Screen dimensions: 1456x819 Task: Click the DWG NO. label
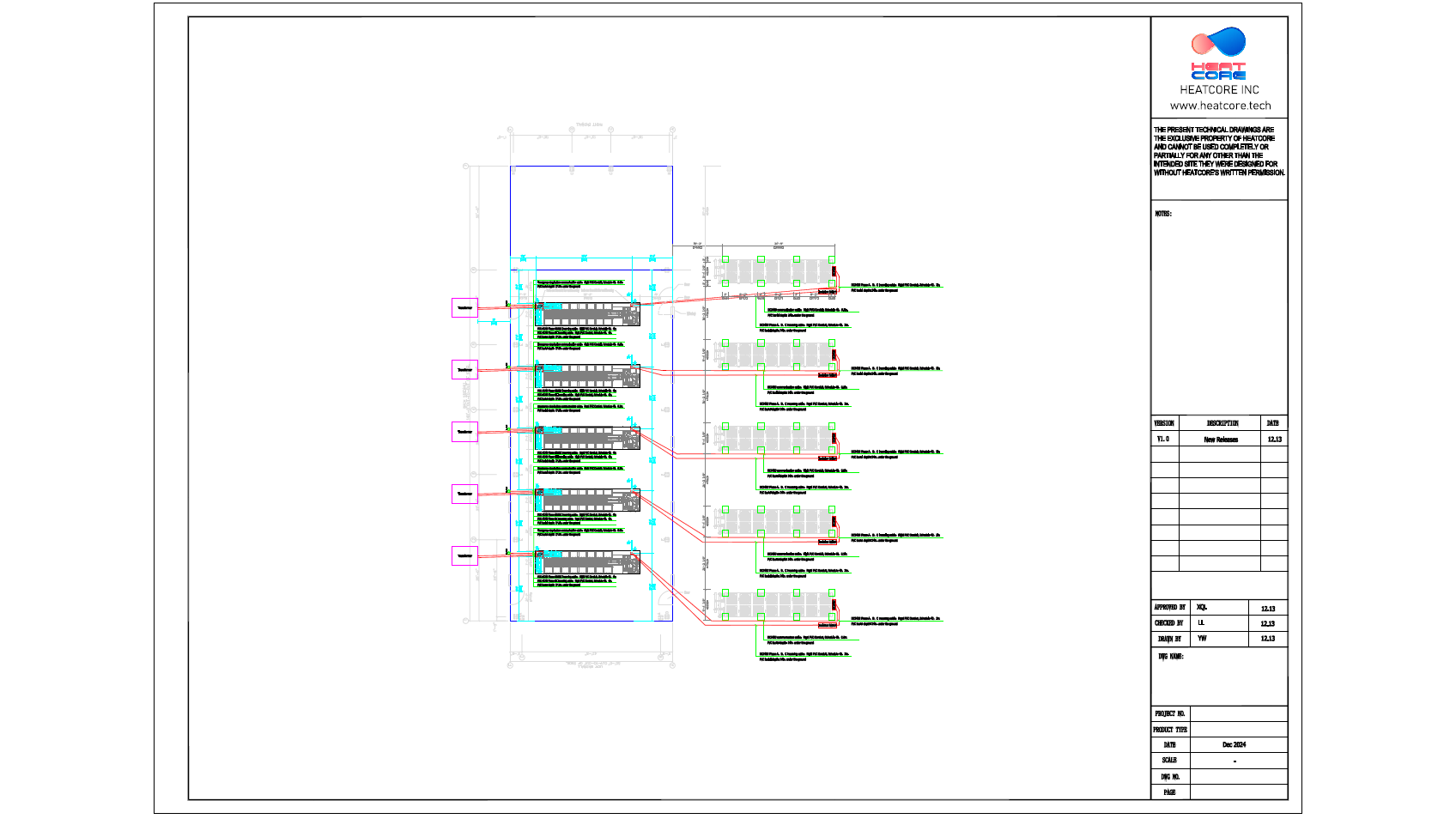(1170, 777)
